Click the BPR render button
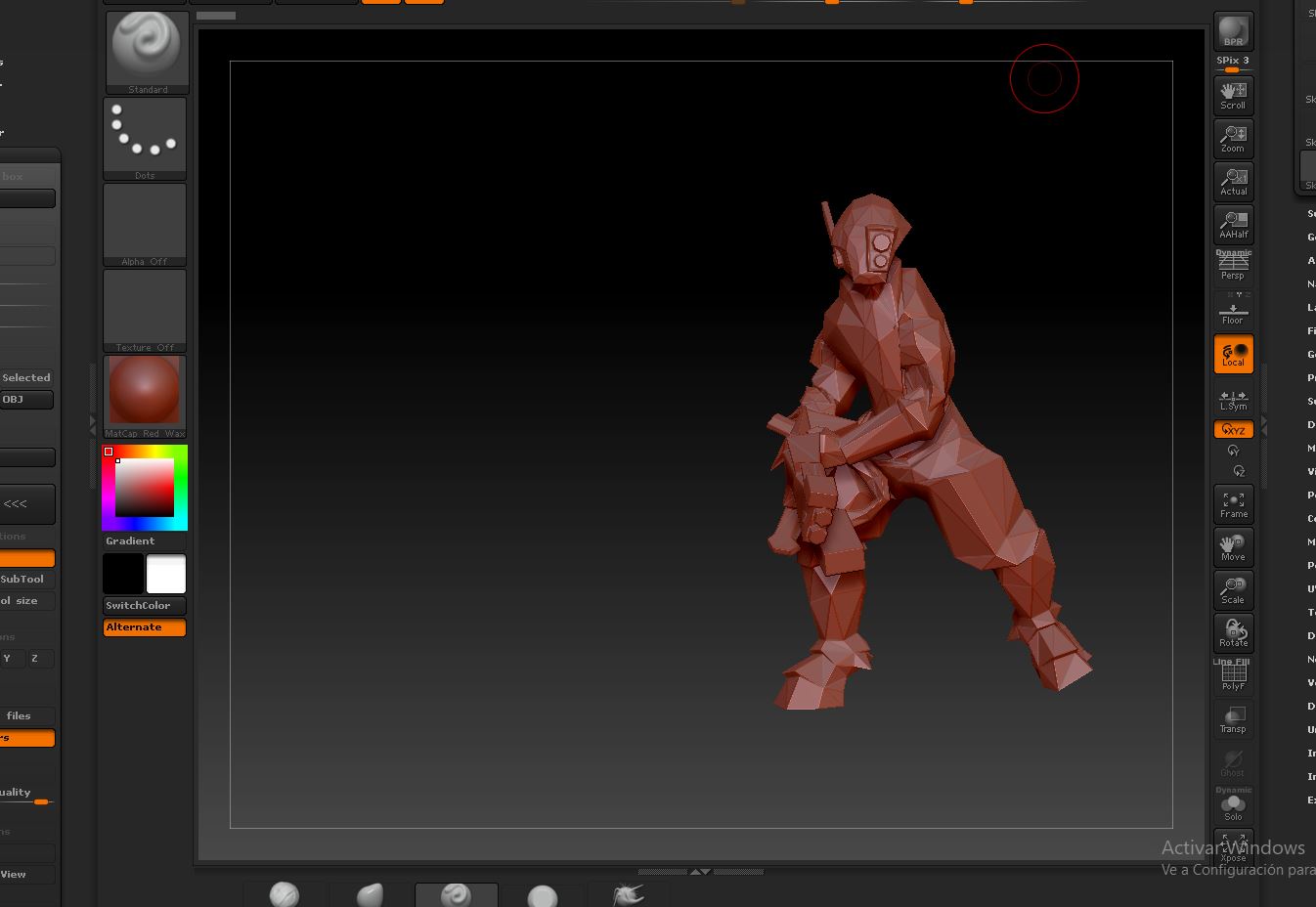1316x907 pixels. point(1233,31)
